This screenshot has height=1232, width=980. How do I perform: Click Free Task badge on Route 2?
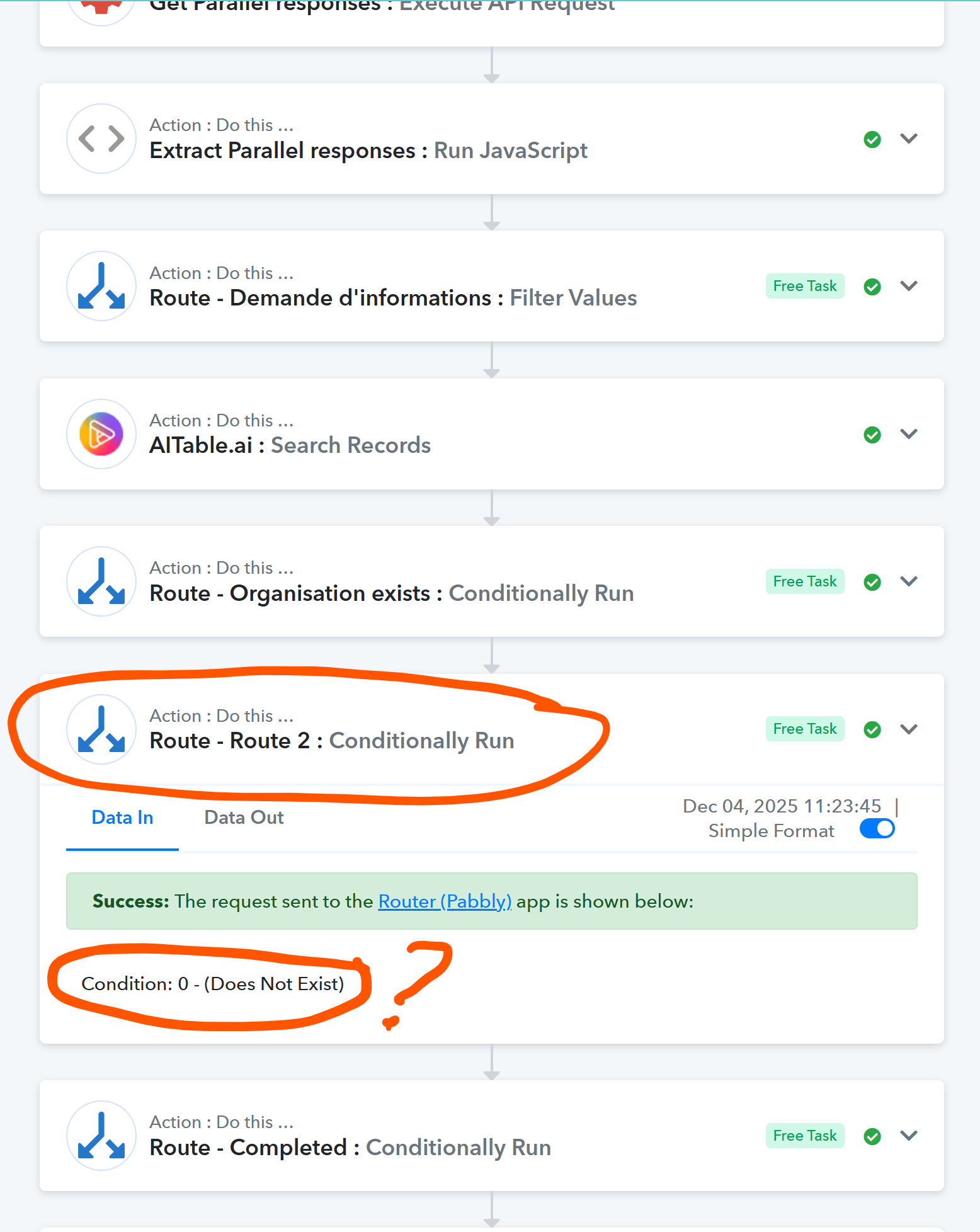click(804, 729)
